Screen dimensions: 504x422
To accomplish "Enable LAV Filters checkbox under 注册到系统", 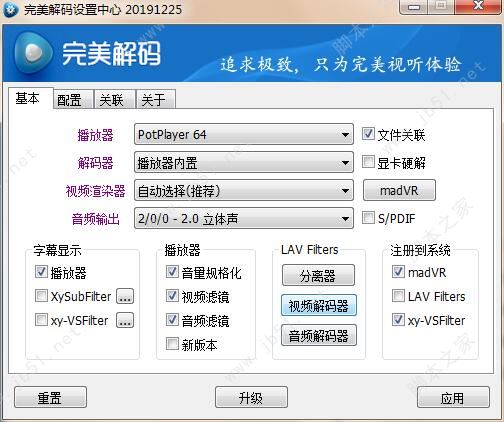I will point(398,296).
